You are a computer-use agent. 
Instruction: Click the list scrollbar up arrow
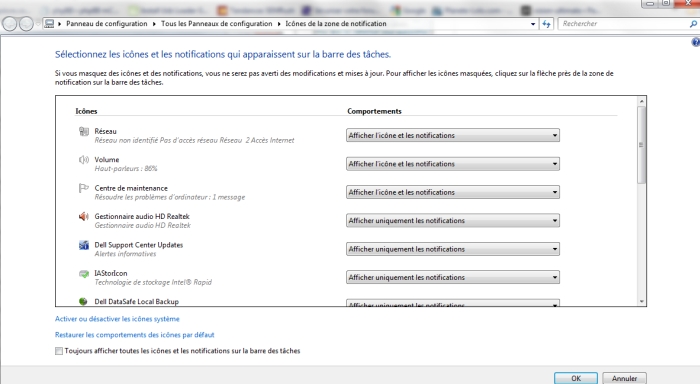coord(642,101)
